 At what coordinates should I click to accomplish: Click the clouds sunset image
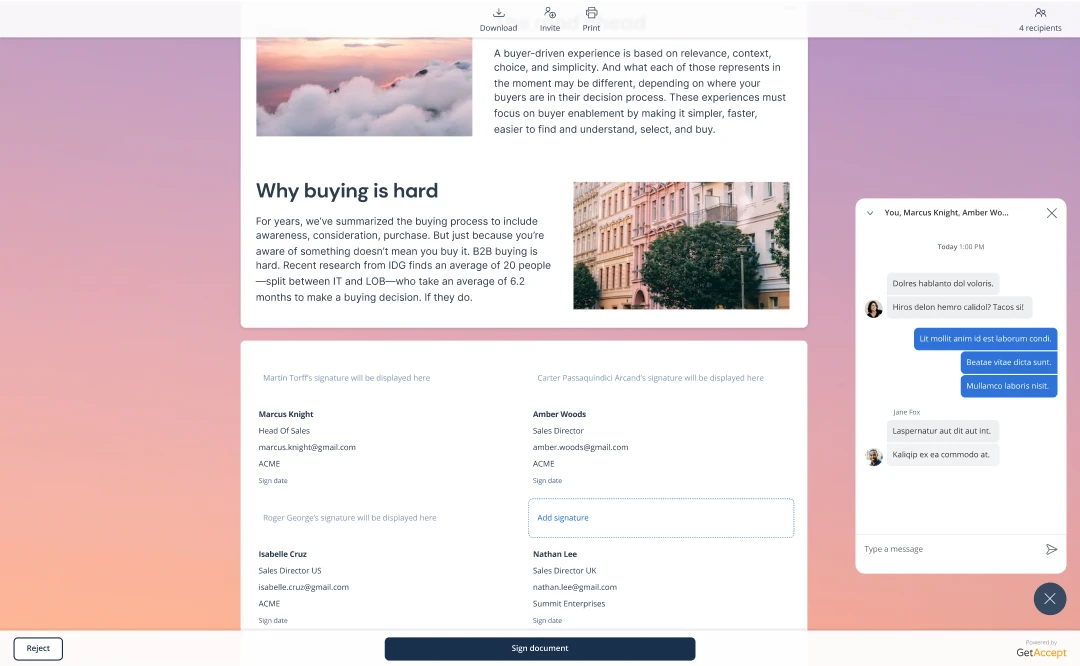(364, 86)
